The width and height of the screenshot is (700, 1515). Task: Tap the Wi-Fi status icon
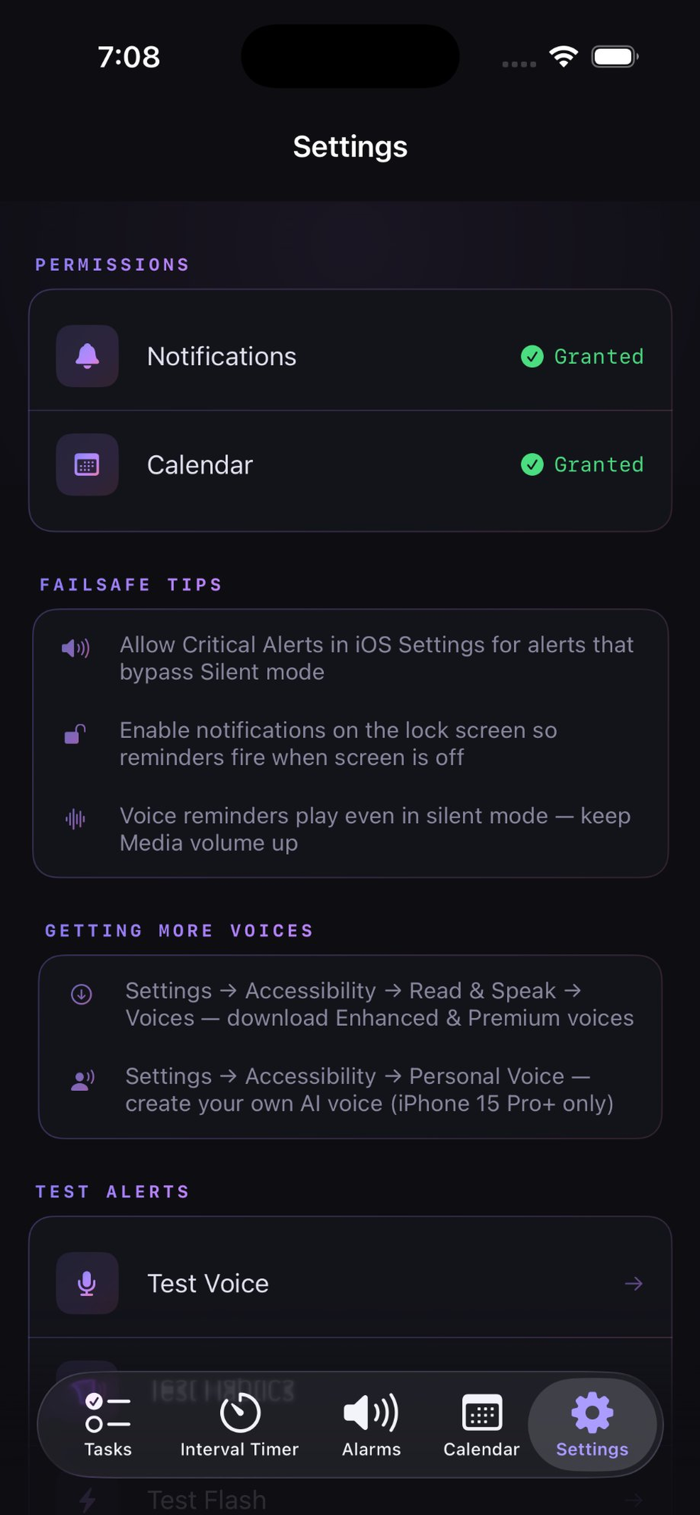[x=564, y=57]
